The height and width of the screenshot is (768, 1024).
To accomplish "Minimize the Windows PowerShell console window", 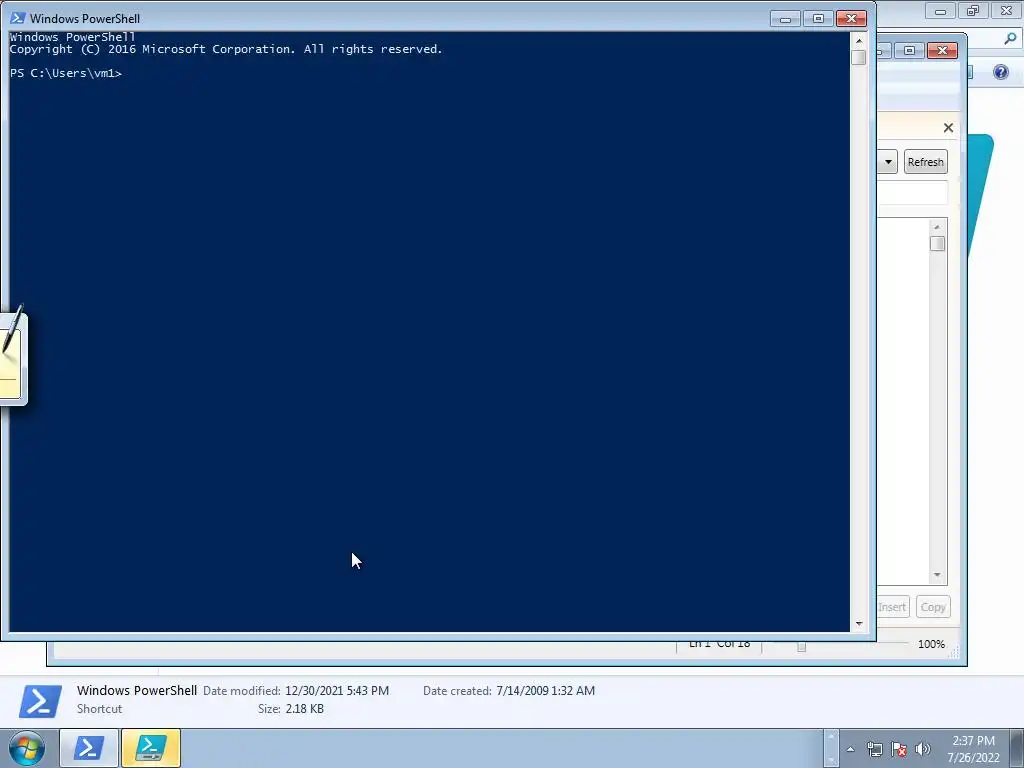I will point(785,19).
